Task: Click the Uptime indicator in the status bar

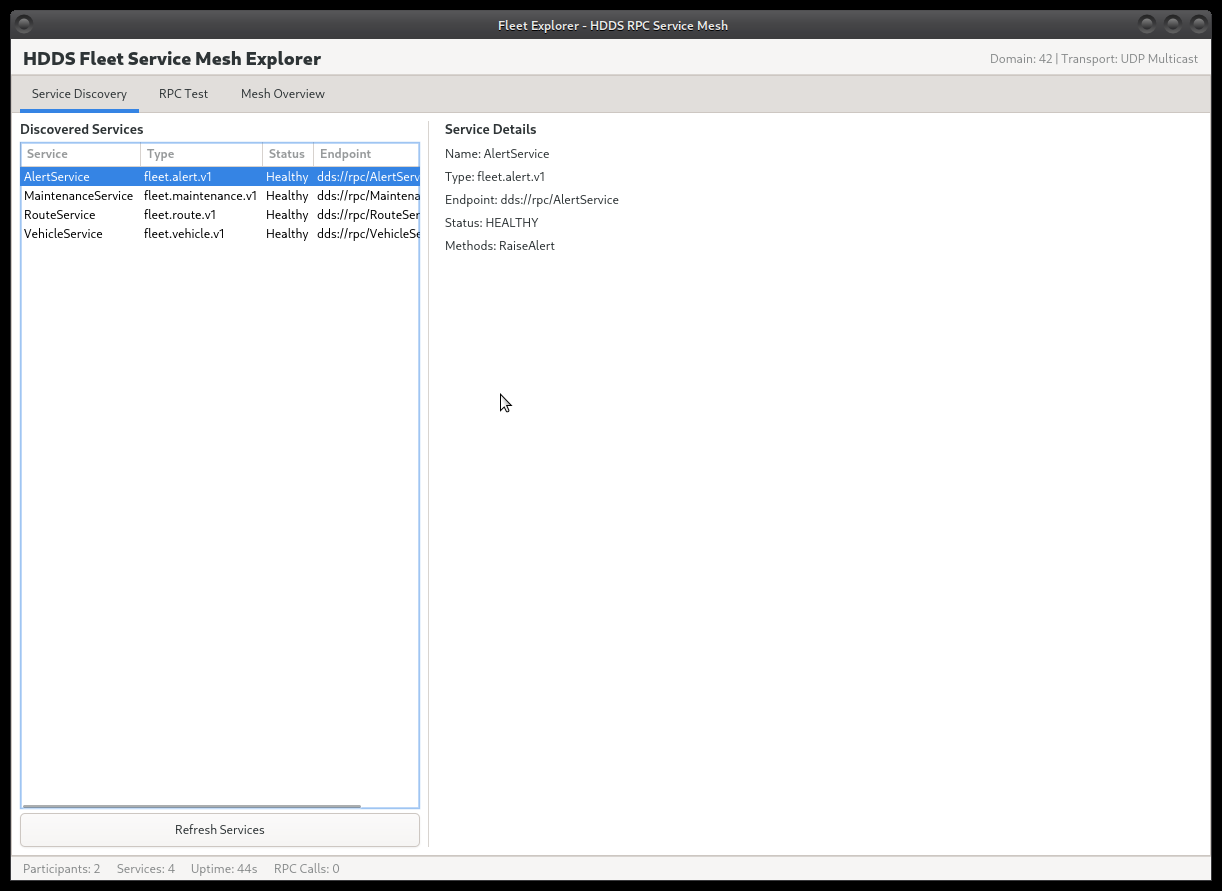Action: [x=223, y=868]
